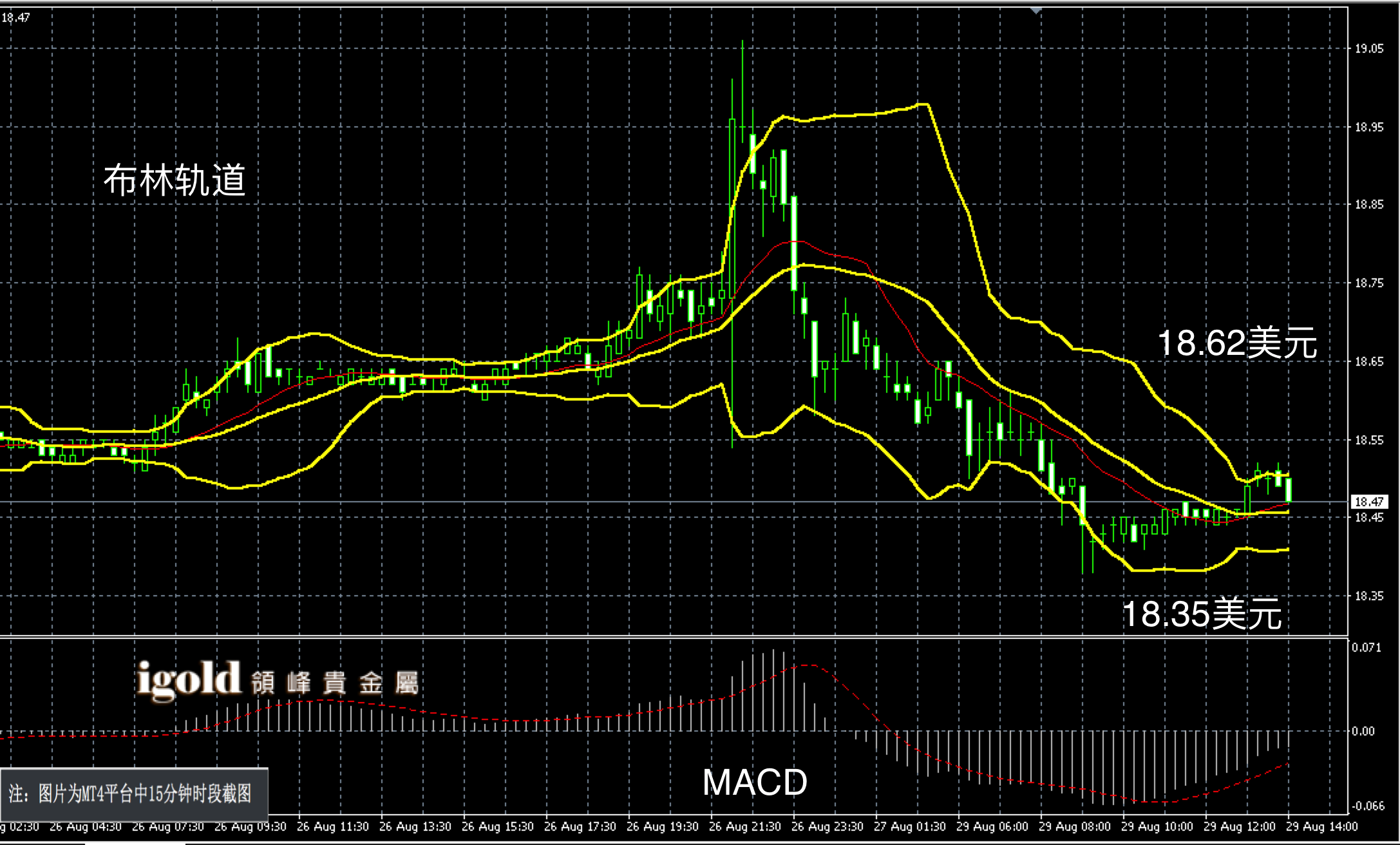Click the 19.05 price axis label
The width and height of the screenshot is (1400, 845).
pyautogui.click(x=1369, y=48)
